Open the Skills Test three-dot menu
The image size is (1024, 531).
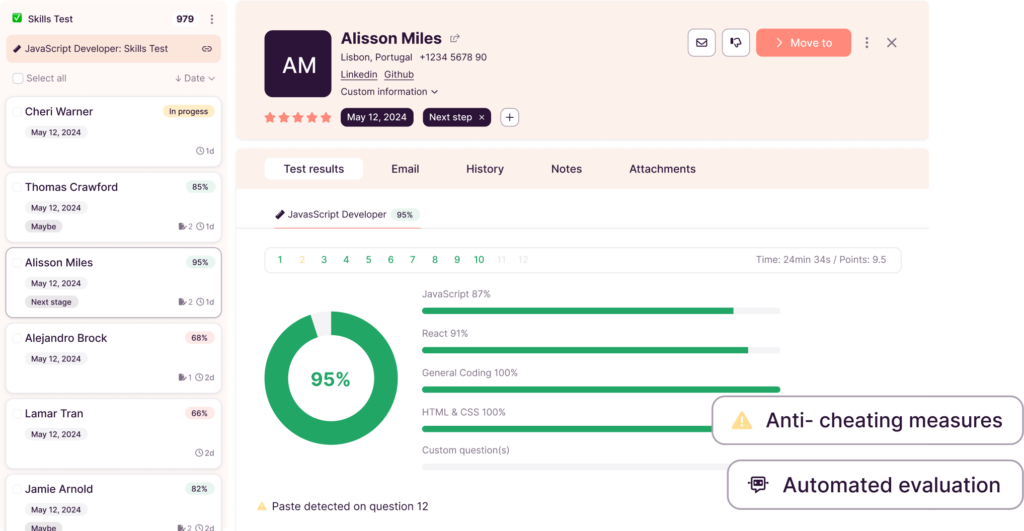click(x=211, y=19)
